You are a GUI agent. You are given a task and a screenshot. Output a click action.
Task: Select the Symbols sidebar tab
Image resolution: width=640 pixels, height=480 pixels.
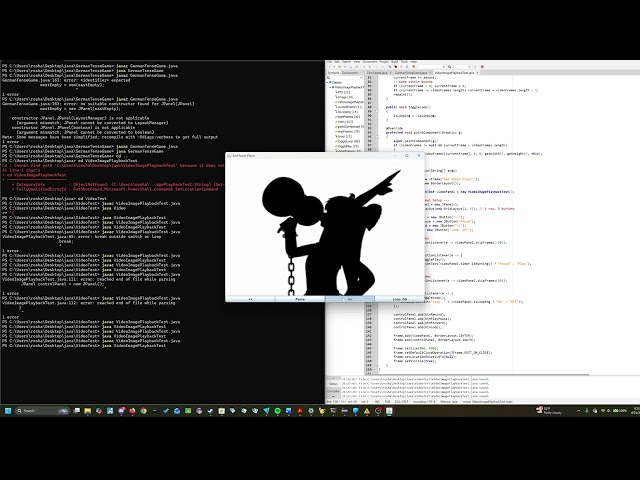pos(333,73)
